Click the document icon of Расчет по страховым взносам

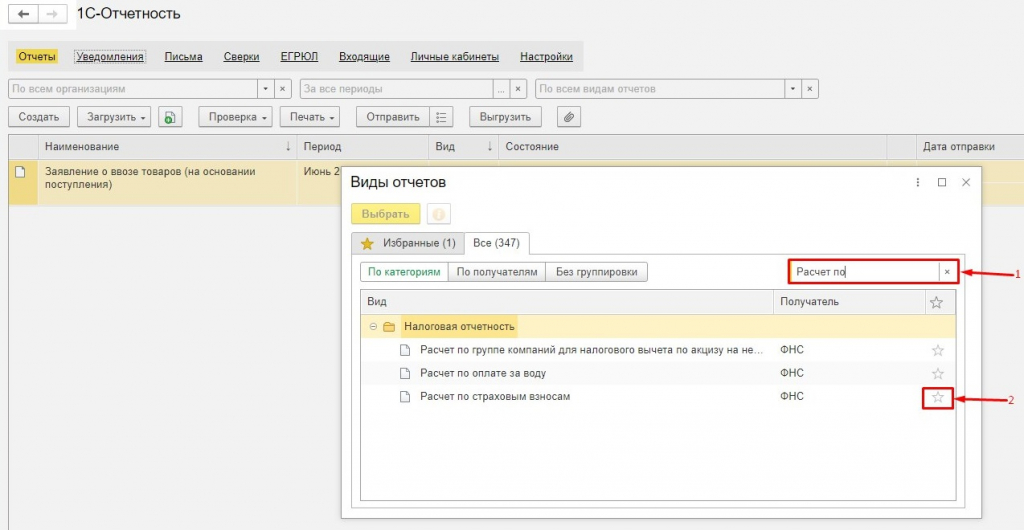coord(406,397)
